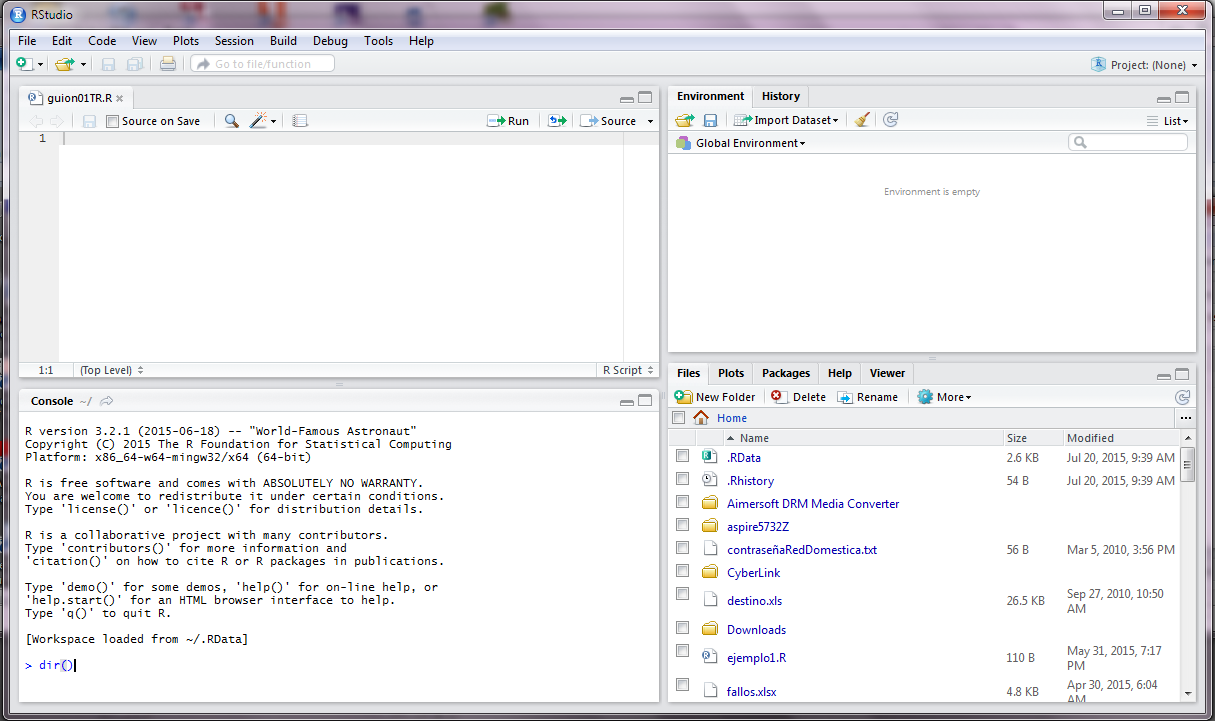Screen dimensions: 1215x721
Task: Click the View current directory arrow in Console
Action: point(107,401)
